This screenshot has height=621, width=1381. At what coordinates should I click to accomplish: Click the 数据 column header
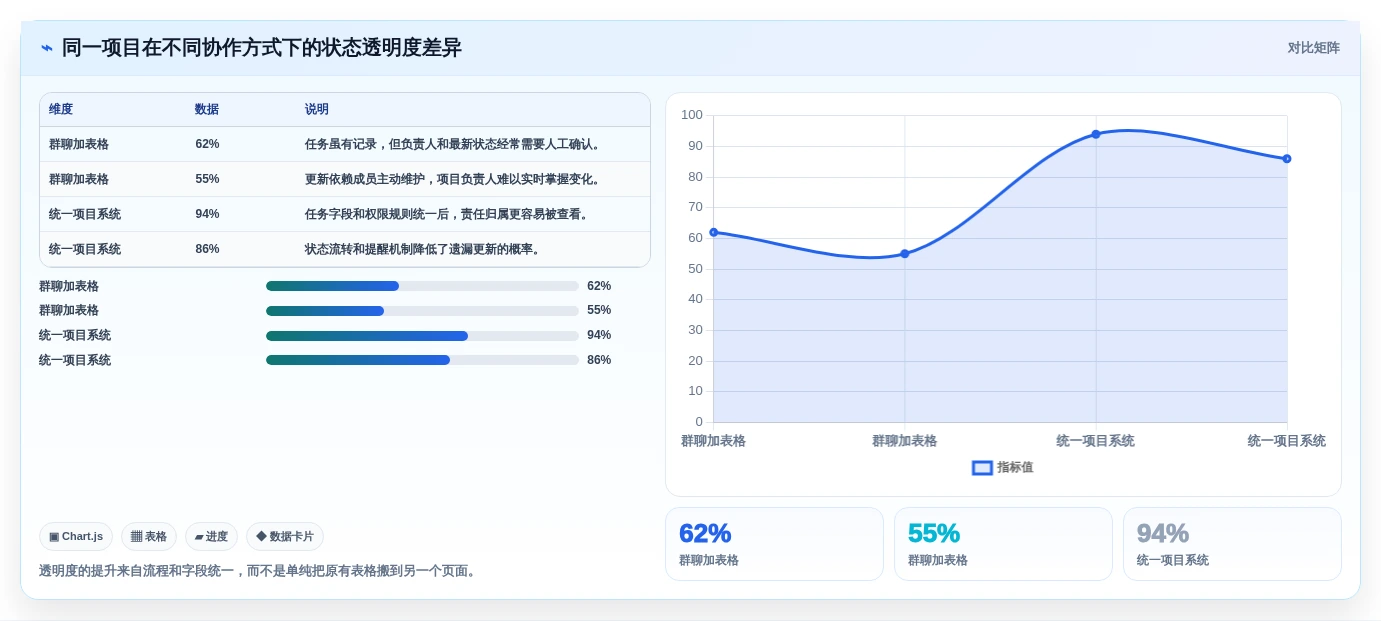click(207, 110)
